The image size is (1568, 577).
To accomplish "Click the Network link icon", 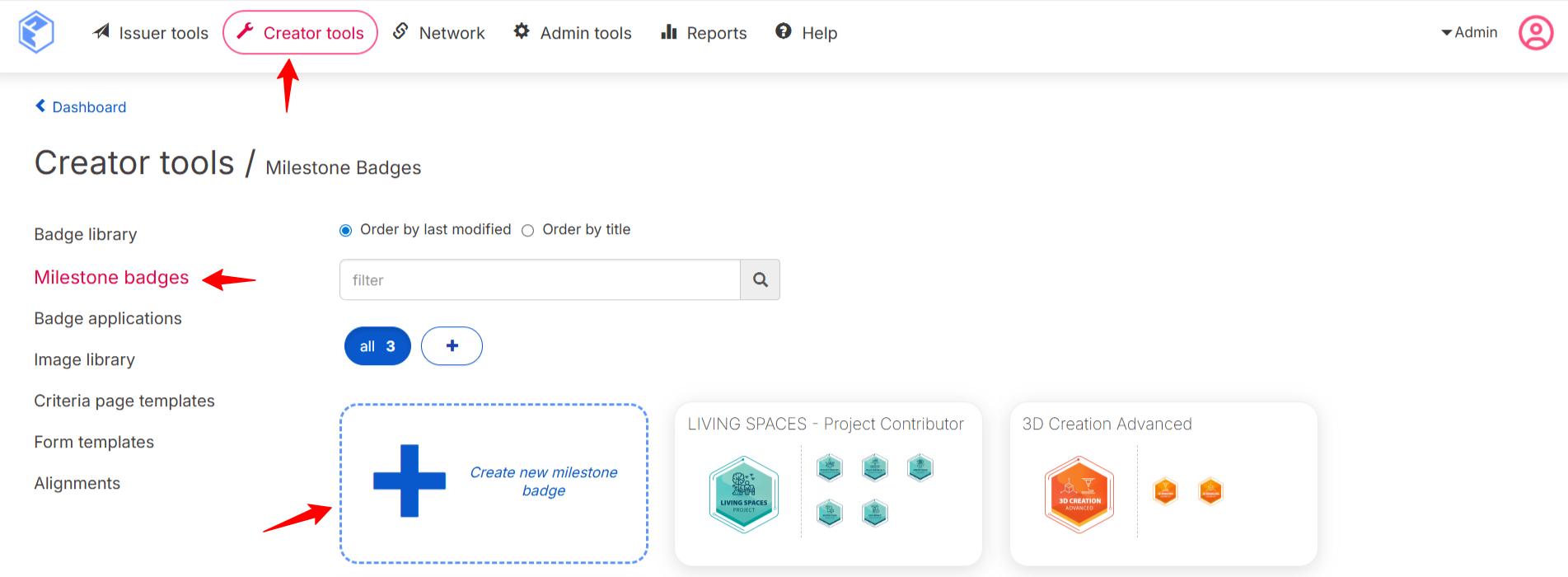I will [x=400, y=31].
